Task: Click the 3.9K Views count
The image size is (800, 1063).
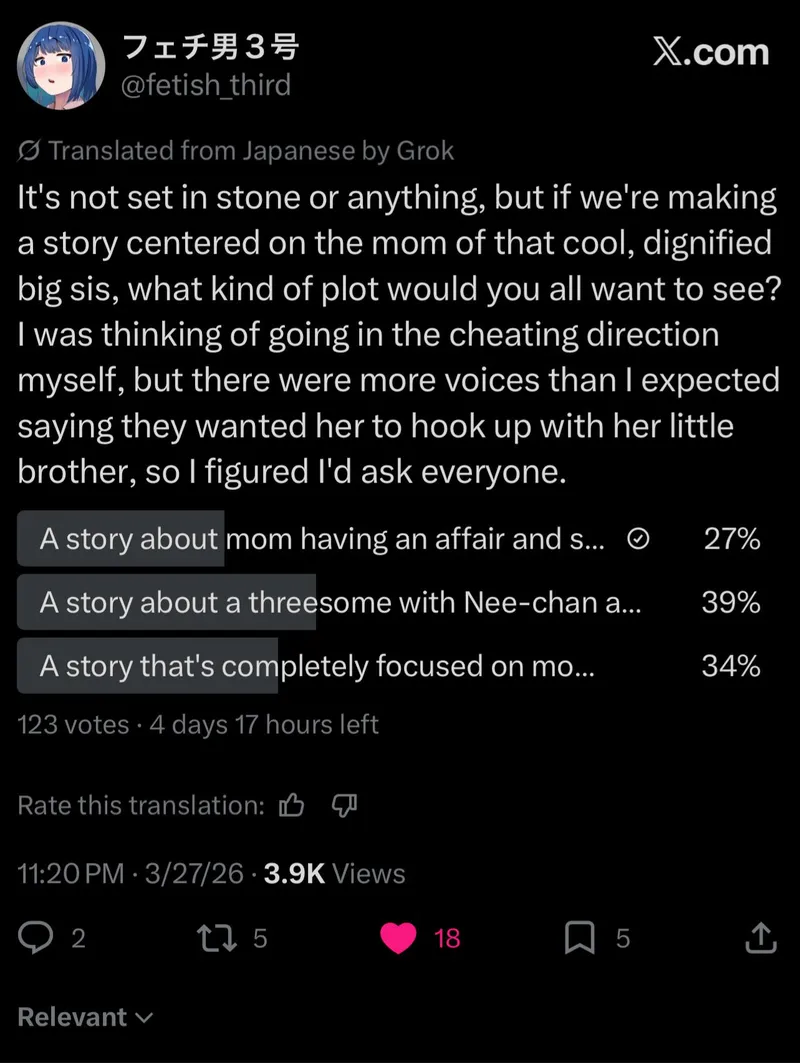Action: 334,874
